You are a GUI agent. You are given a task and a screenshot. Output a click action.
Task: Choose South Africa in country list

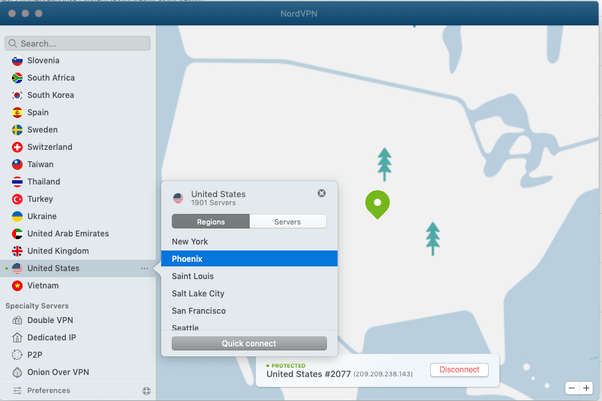78,78
